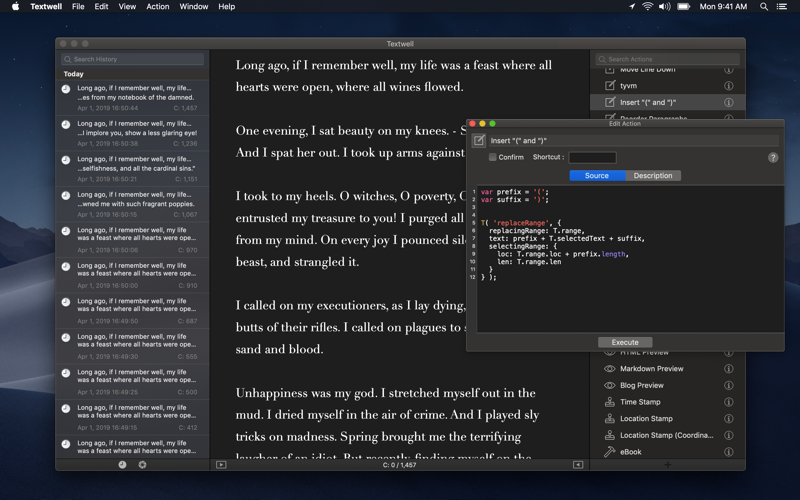The width and height of the screenshot is (800, 500).
Task: Toggle the left sidebar with the bottom-bar panel icon
Action: click(221, 465)
